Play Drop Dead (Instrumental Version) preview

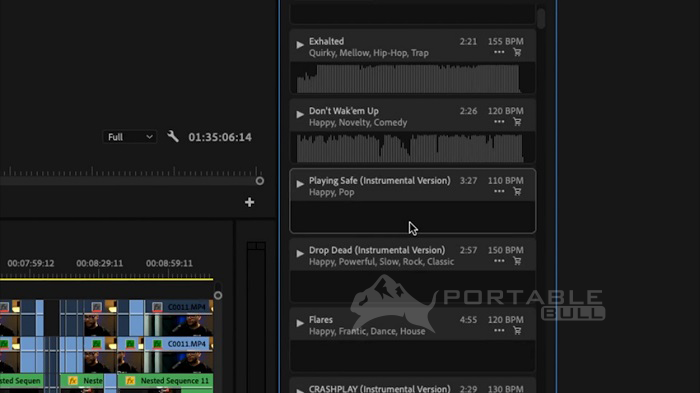(x=300, y=254)
